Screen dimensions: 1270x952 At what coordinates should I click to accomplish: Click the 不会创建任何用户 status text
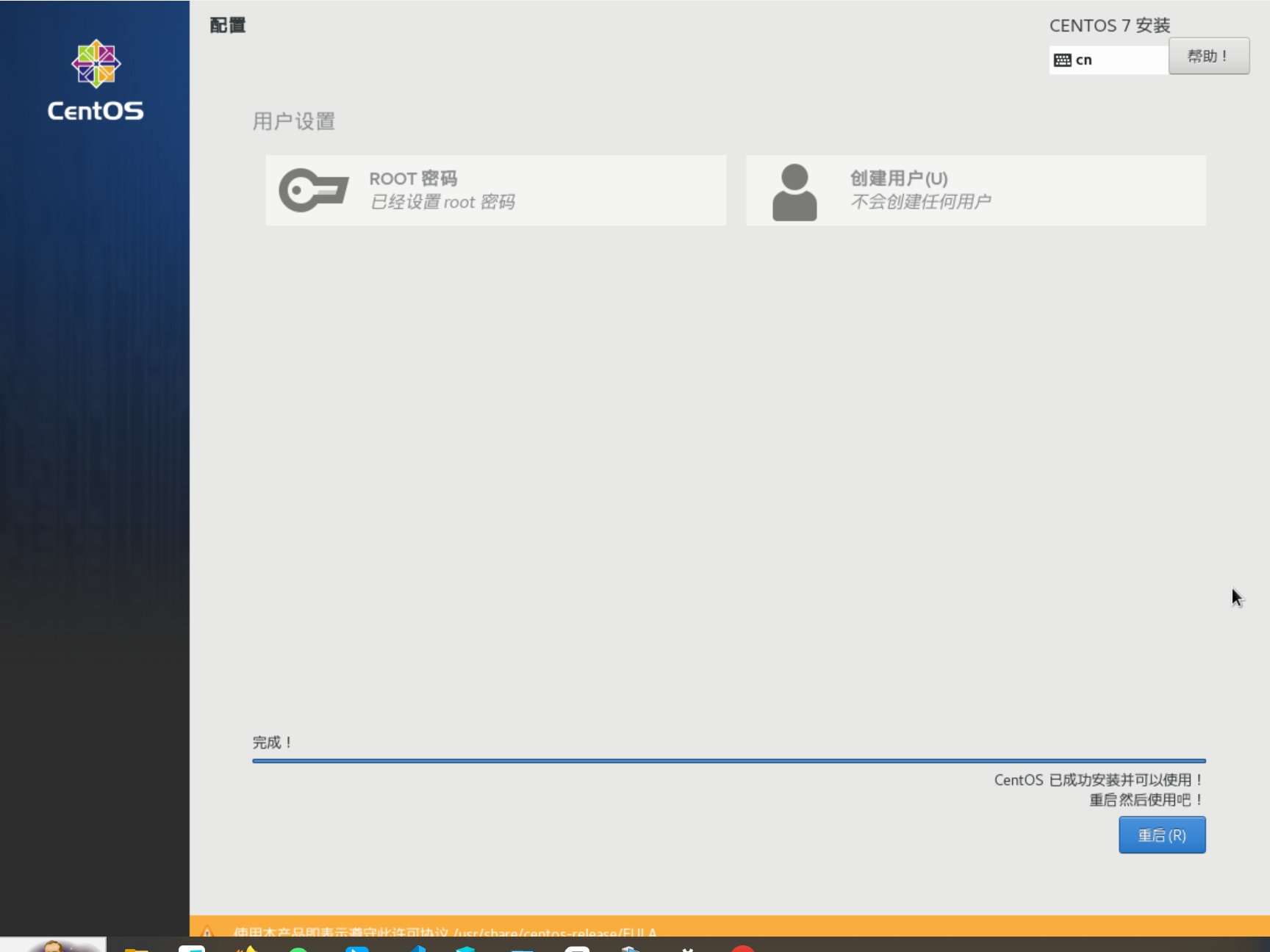921,201
